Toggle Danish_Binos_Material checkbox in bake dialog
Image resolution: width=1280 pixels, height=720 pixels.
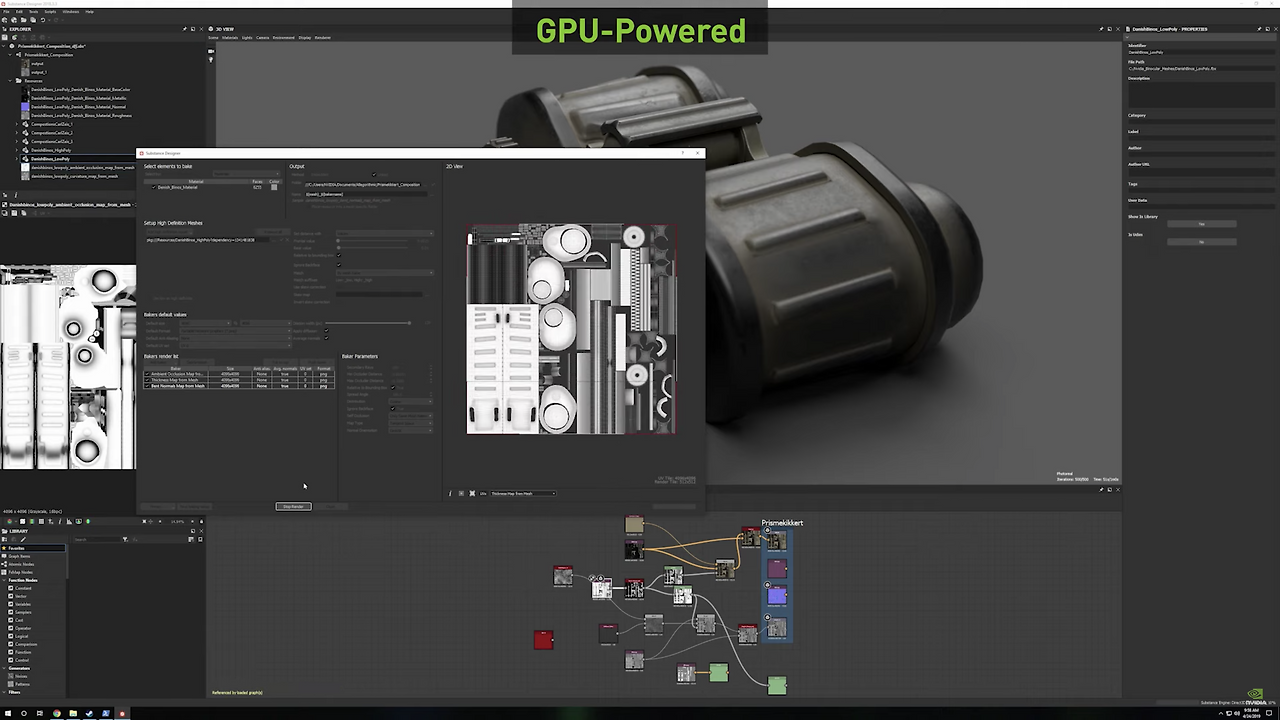coord(154,187)
